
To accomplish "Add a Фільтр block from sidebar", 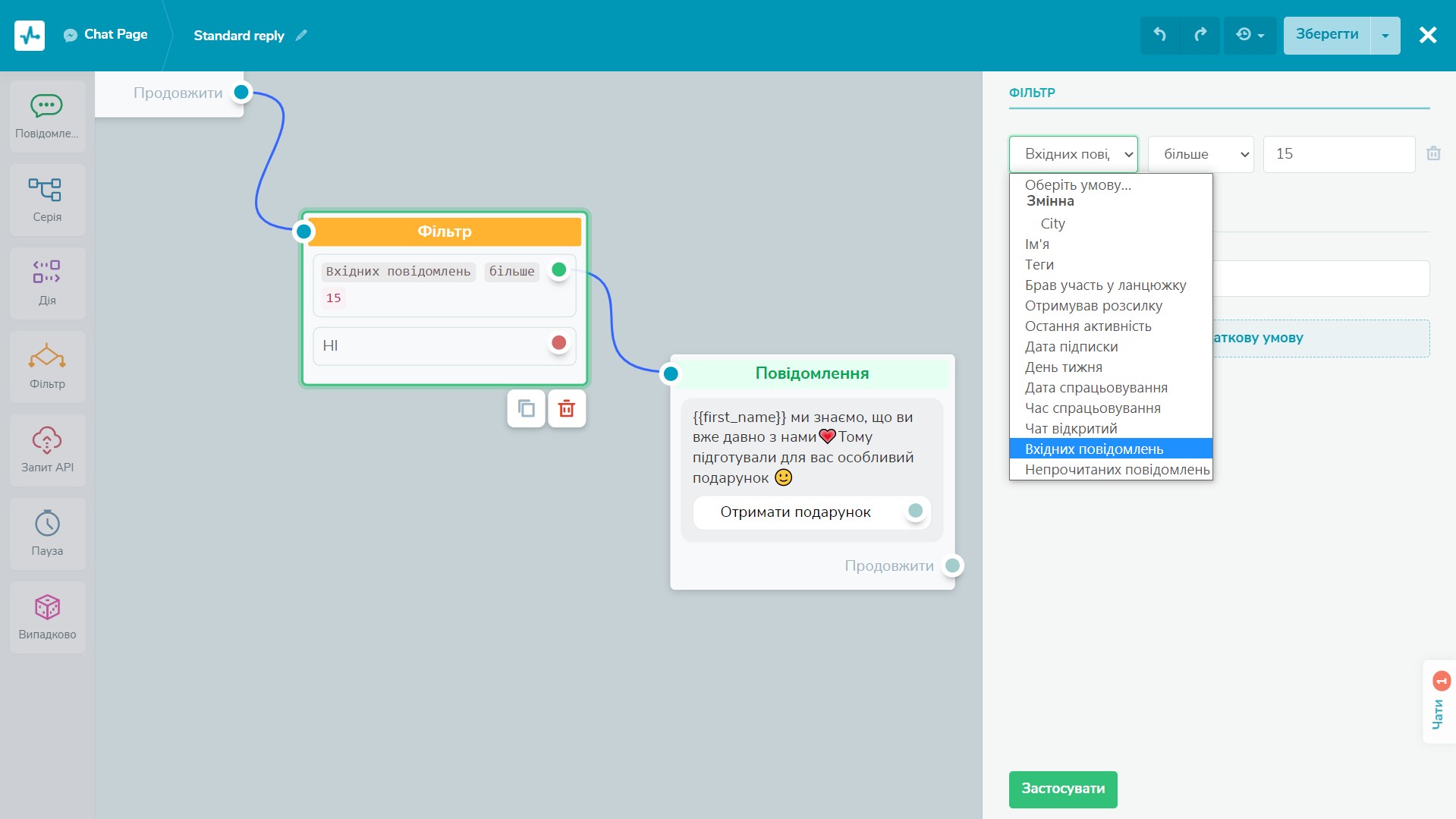I will (x=47, y=367).
